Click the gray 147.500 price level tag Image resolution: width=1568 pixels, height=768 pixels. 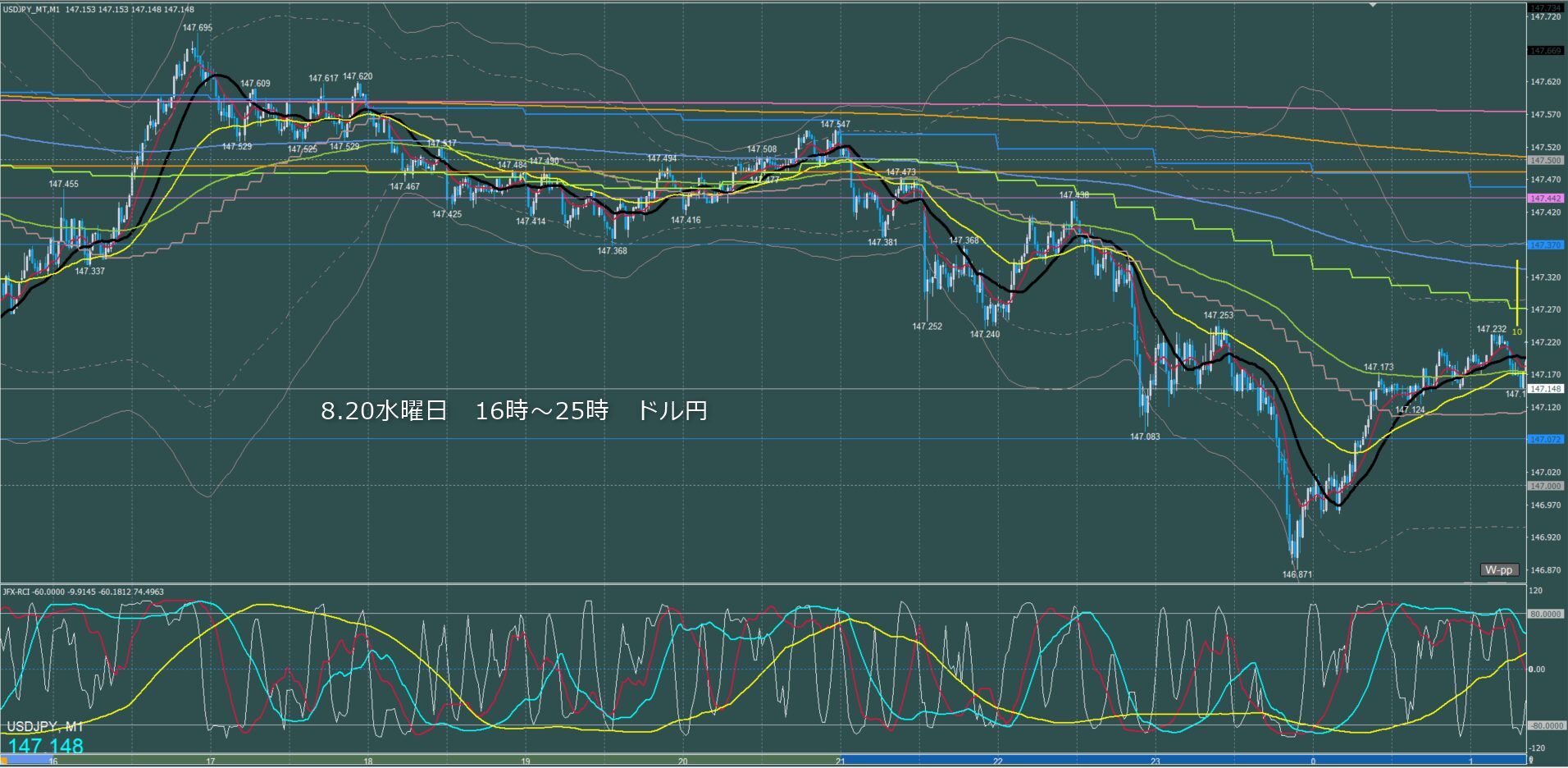pos(1545,161)
